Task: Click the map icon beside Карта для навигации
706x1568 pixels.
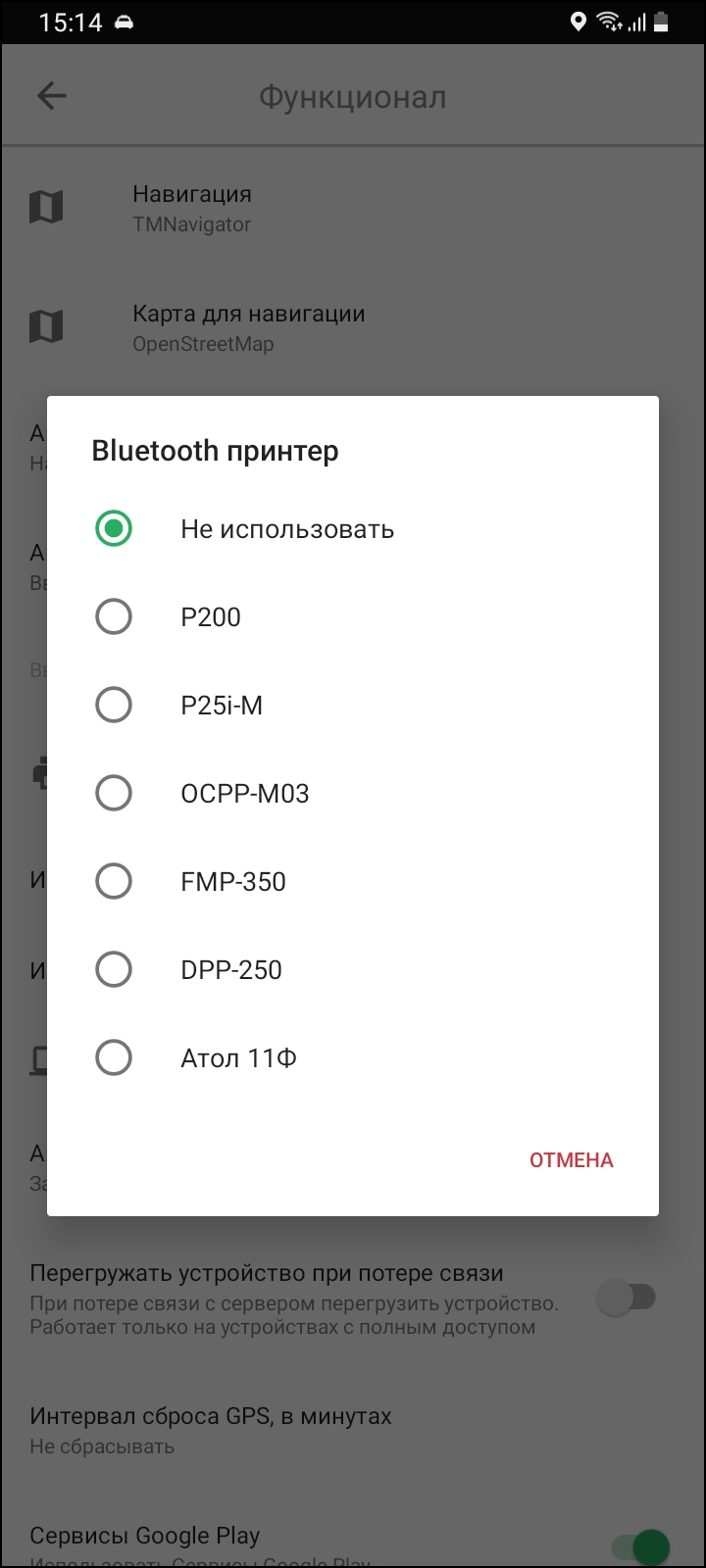Action: click(46, 326)
